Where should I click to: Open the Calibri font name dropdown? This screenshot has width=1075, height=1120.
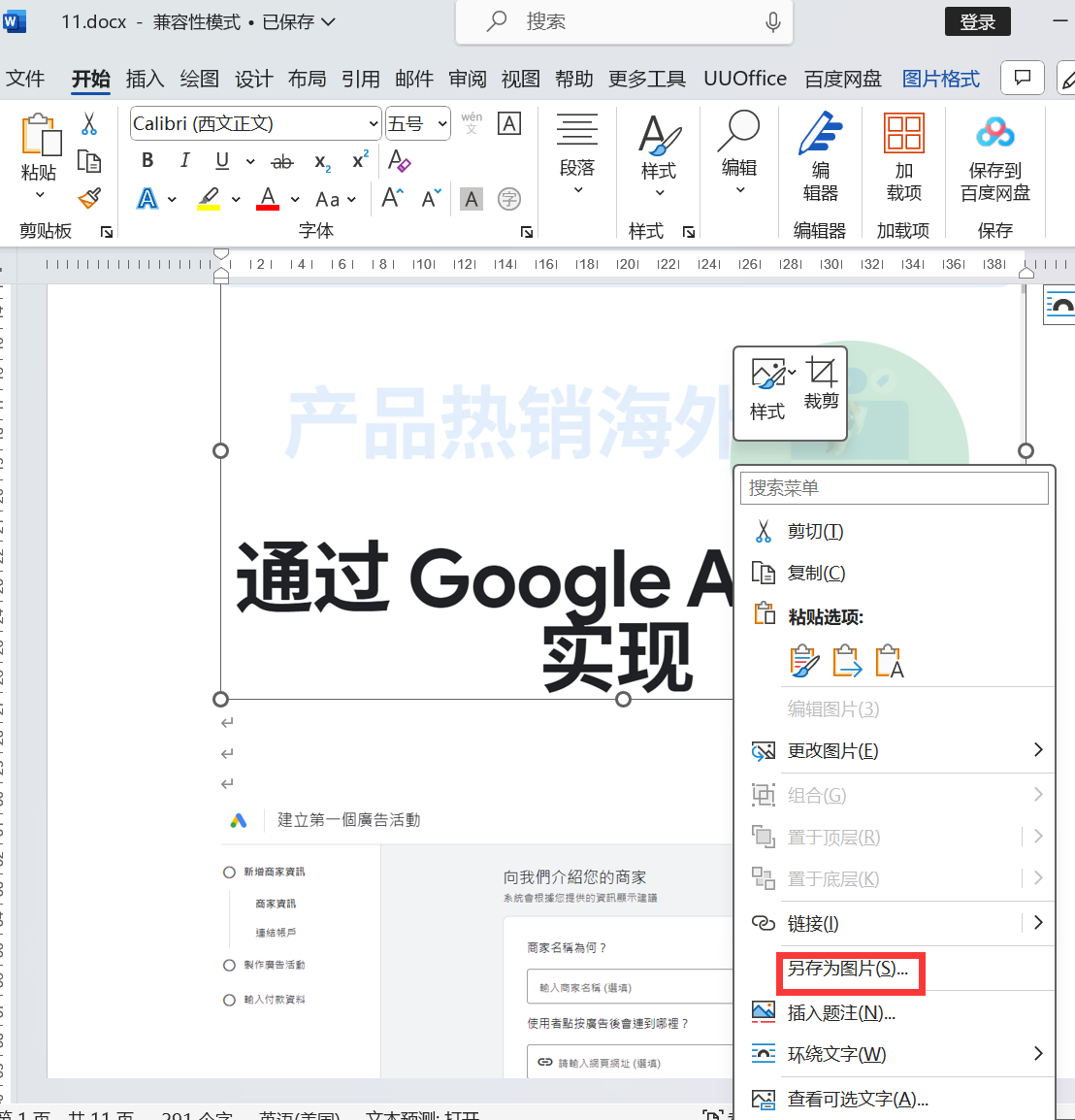[373, 123]
